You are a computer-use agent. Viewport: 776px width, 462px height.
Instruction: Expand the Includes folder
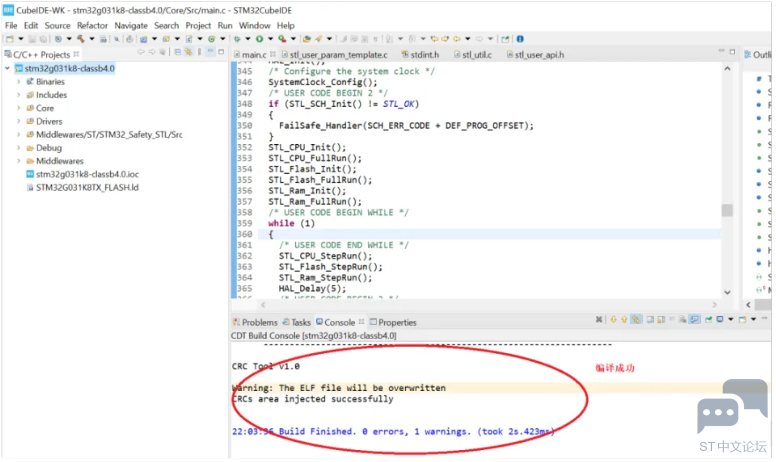[19, 95]
